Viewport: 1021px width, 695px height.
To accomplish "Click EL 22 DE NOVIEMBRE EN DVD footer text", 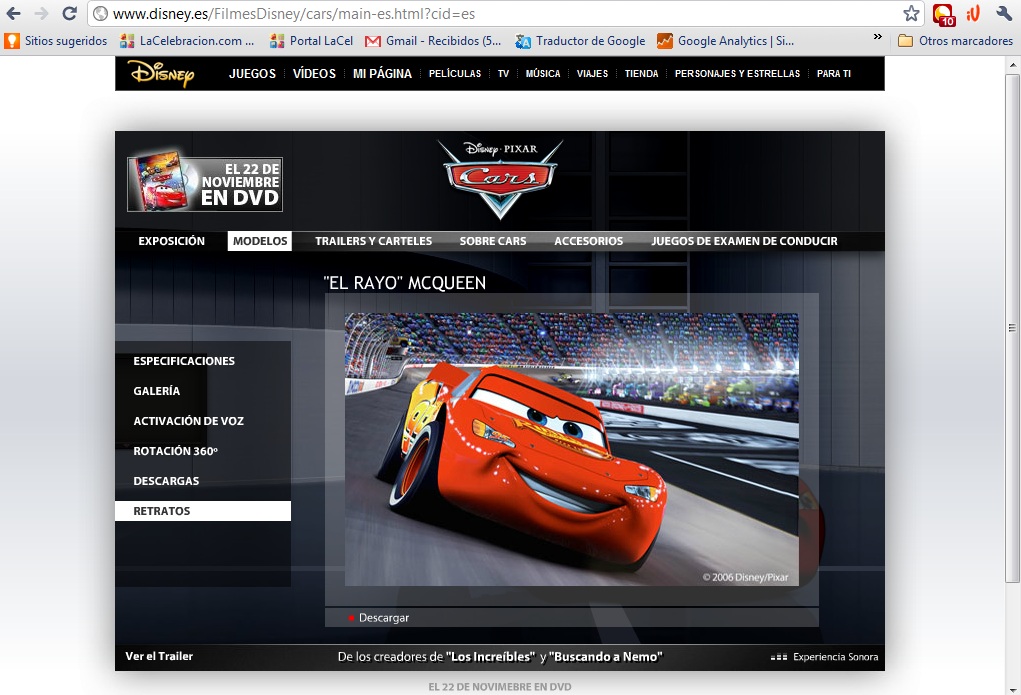I will pos(499,687).
